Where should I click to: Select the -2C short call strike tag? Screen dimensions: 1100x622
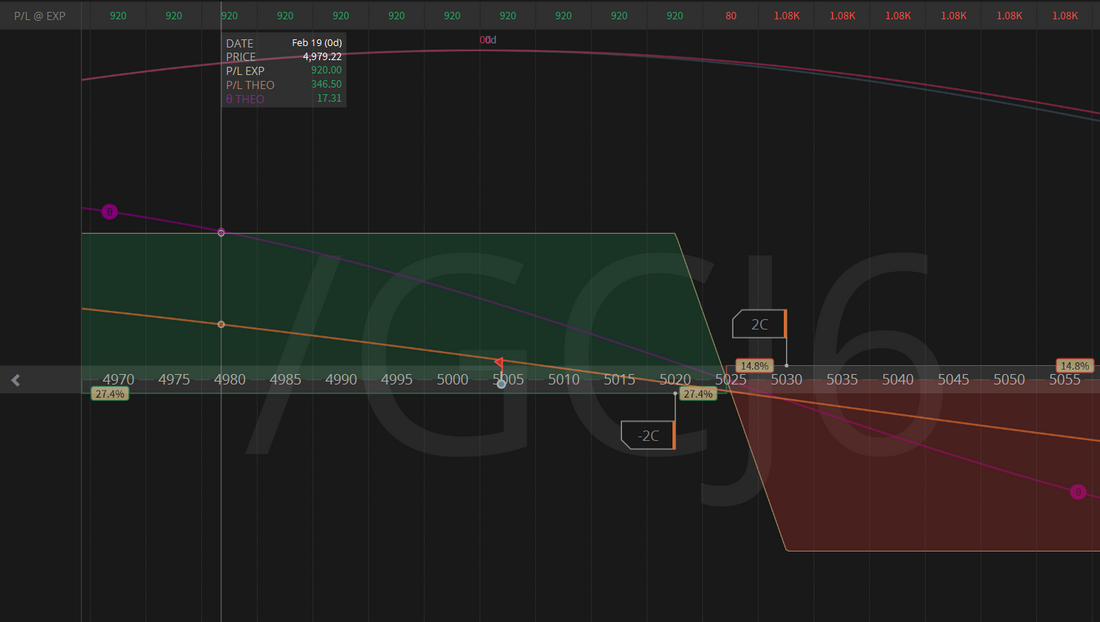pos(648,435)
